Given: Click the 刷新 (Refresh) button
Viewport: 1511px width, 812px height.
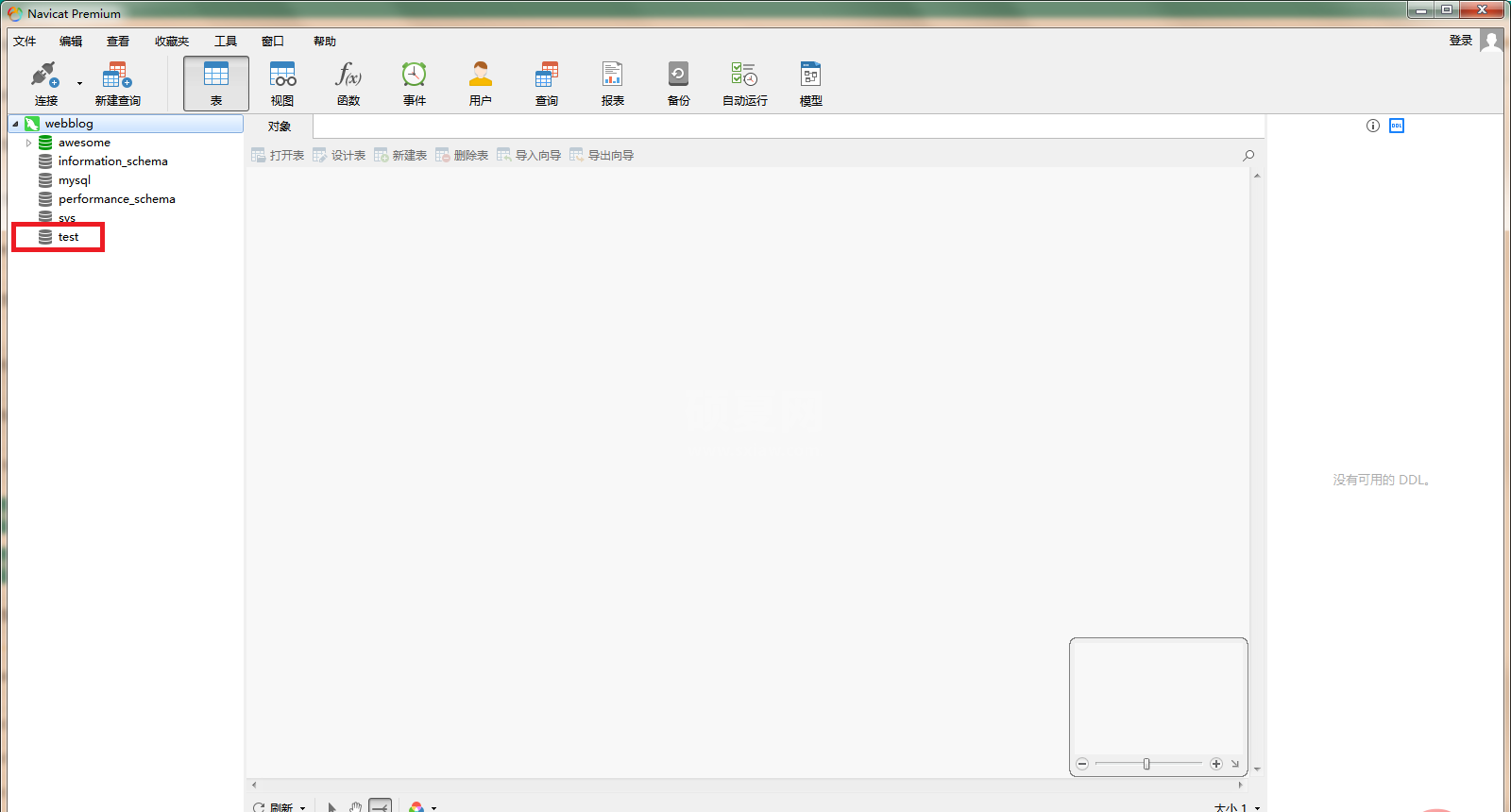Looking at the screenshot, I should (273, 807).
